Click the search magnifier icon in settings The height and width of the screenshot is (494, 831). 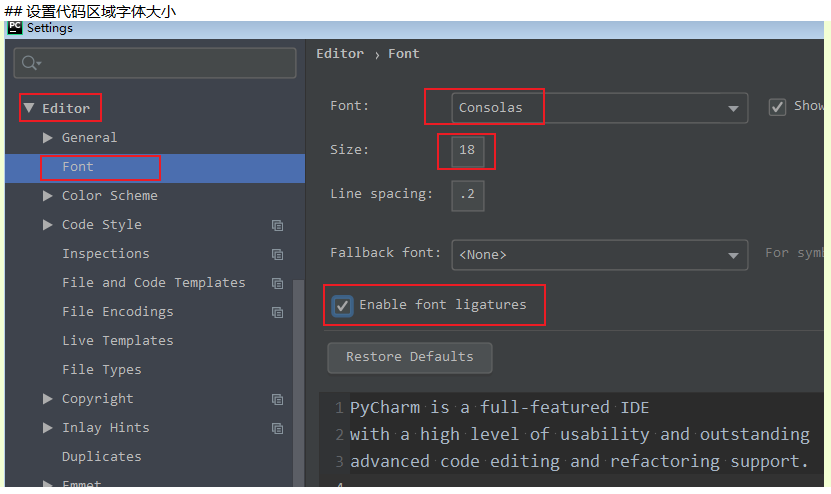point(32,63)
